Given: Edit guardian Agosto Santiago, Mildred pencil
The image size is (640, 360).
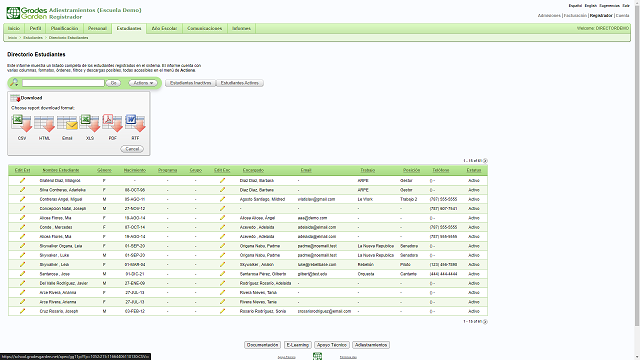Looking at the screenshot, I should [x=222, y=199].
